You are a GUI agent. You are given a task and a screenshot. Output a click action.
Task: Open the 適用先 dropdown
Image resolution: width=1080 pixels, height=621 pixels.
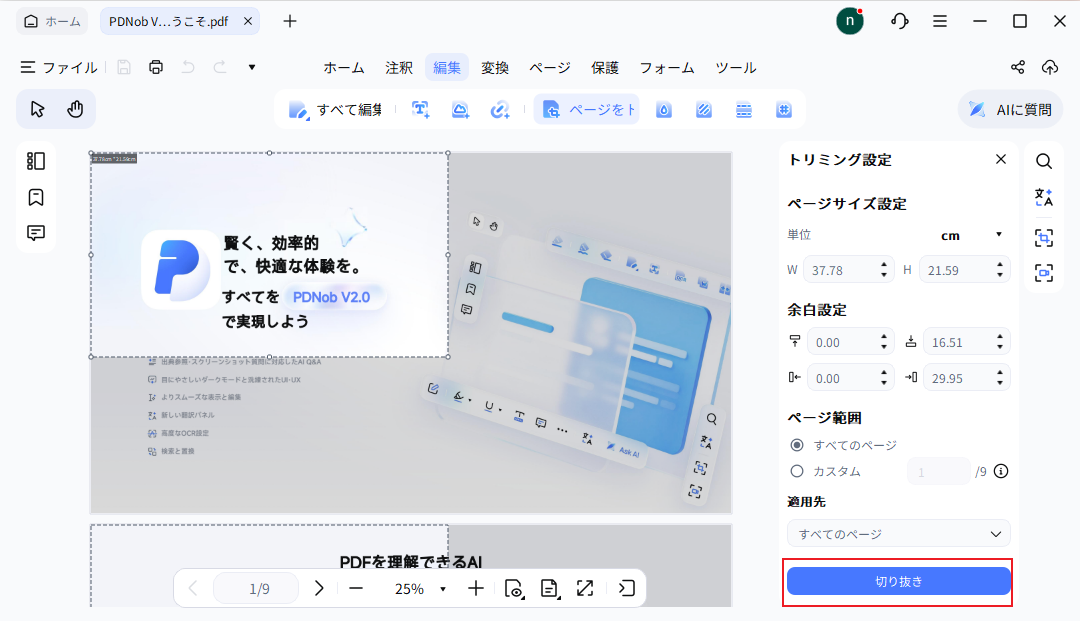[x=897, y=533]
